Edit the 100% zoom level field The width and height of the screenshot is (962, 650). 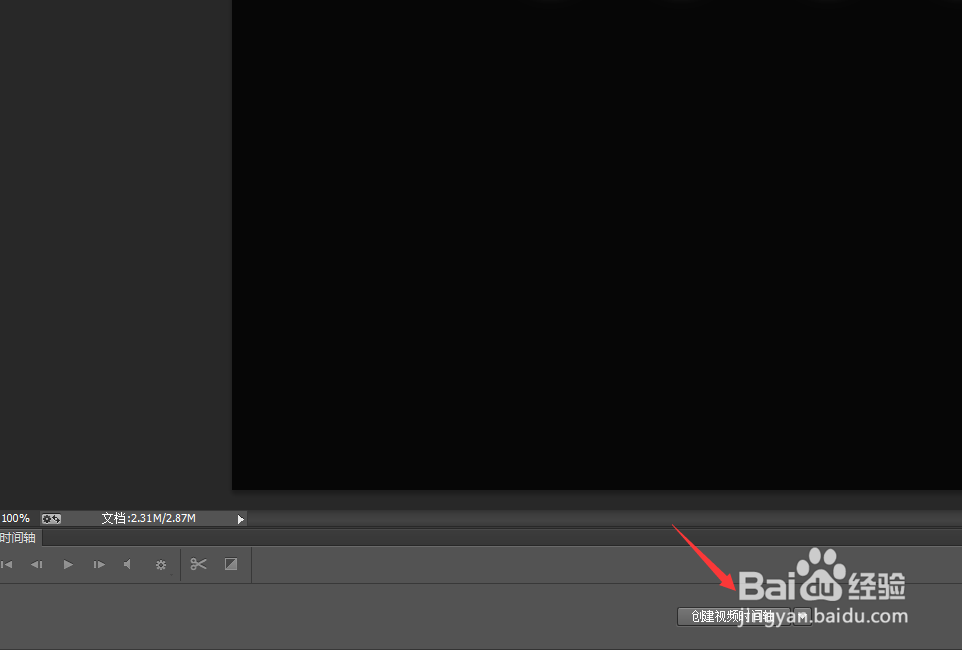16,519
